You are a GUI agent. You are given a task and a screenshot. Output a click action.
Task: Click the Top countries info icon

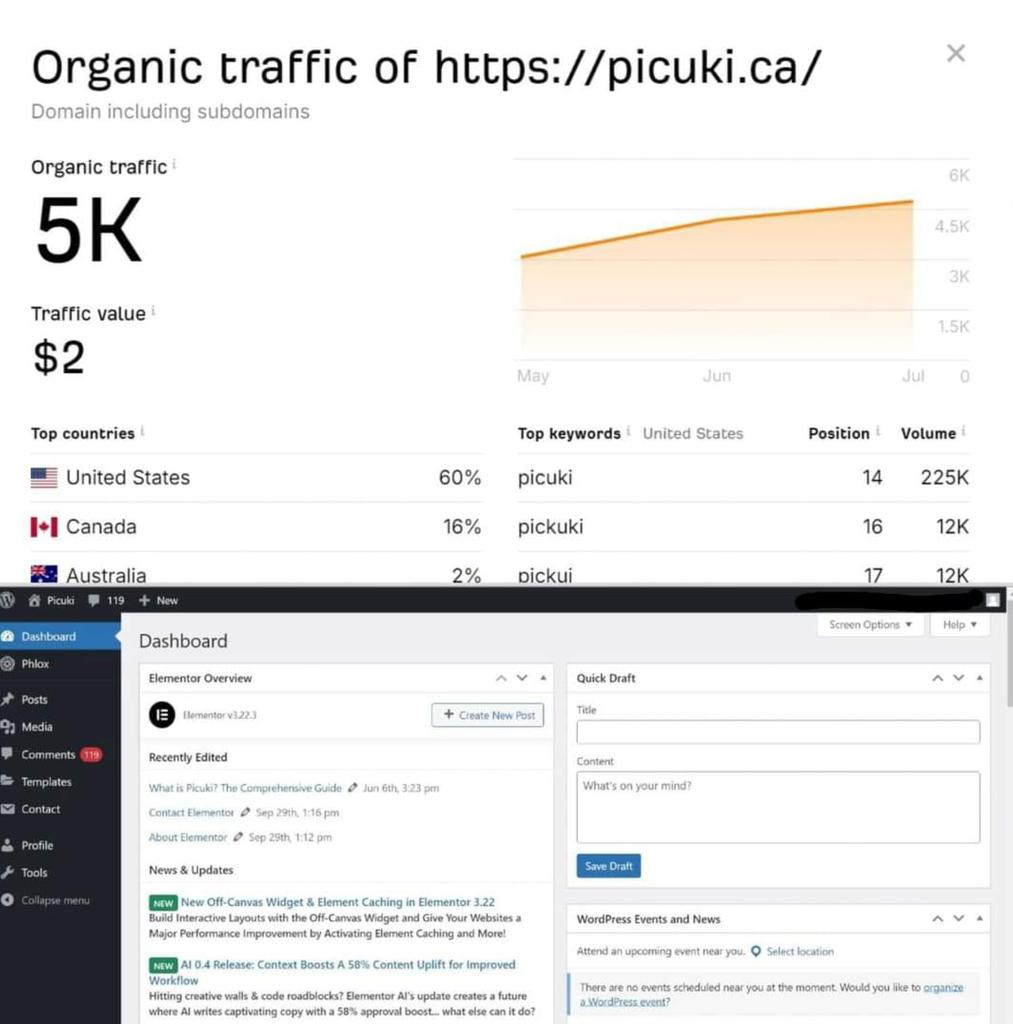[x=142, y=431]
